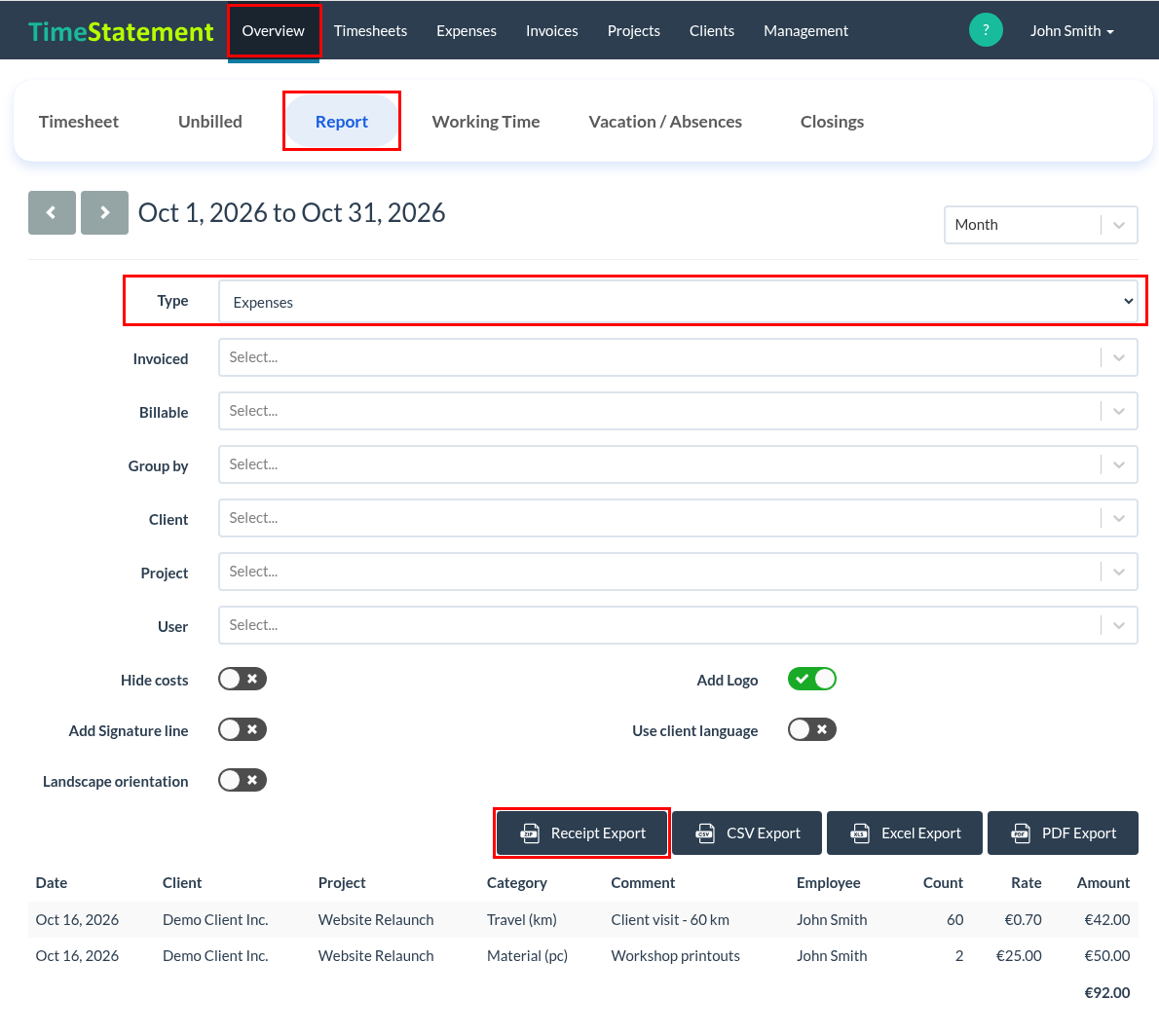Open the User select dropdown
The image size is (1159, 1036).
tap(678, 625)
